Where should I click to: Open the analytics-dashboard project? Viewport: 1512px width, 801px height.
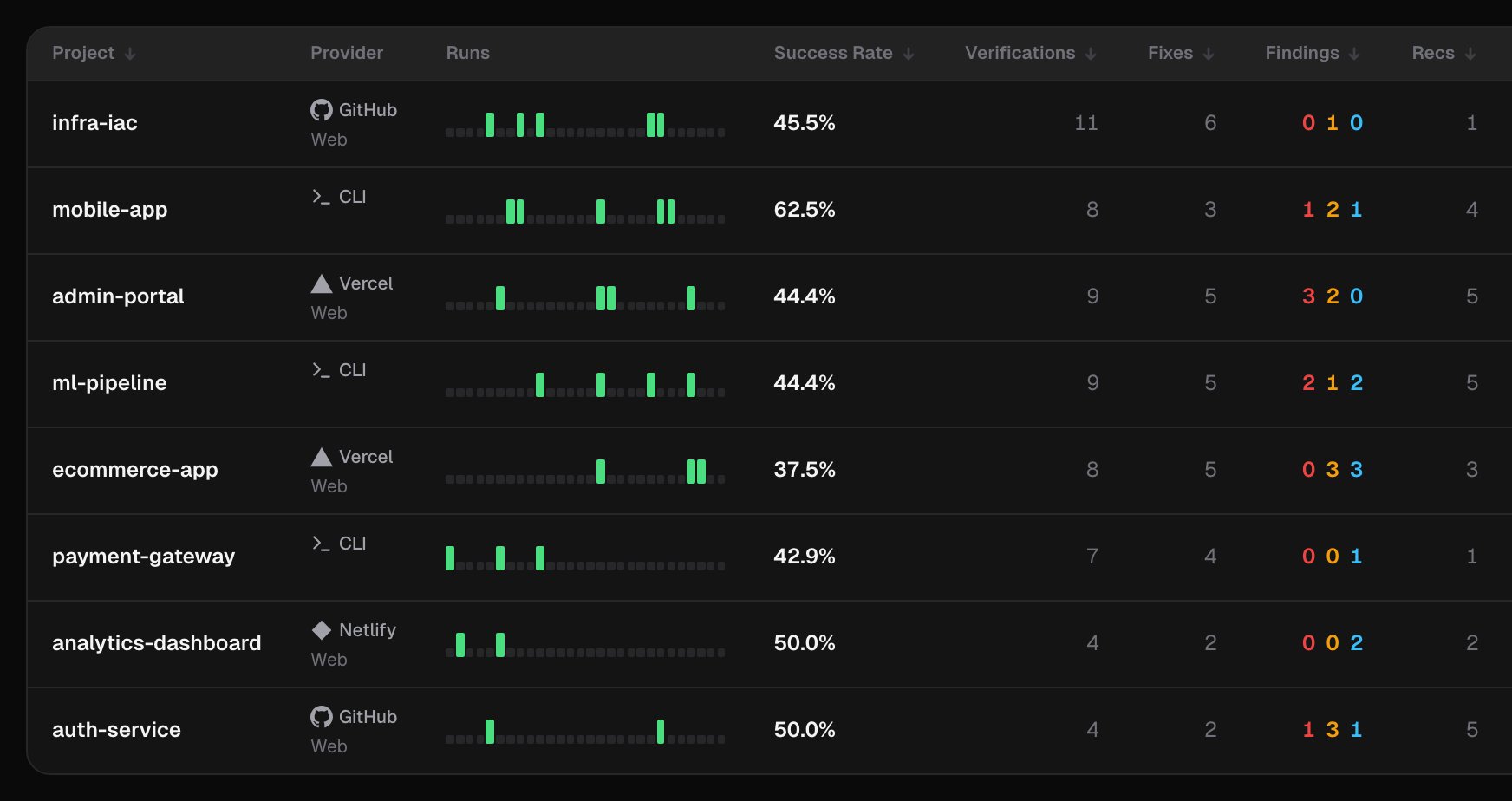[x=157, y=643]
